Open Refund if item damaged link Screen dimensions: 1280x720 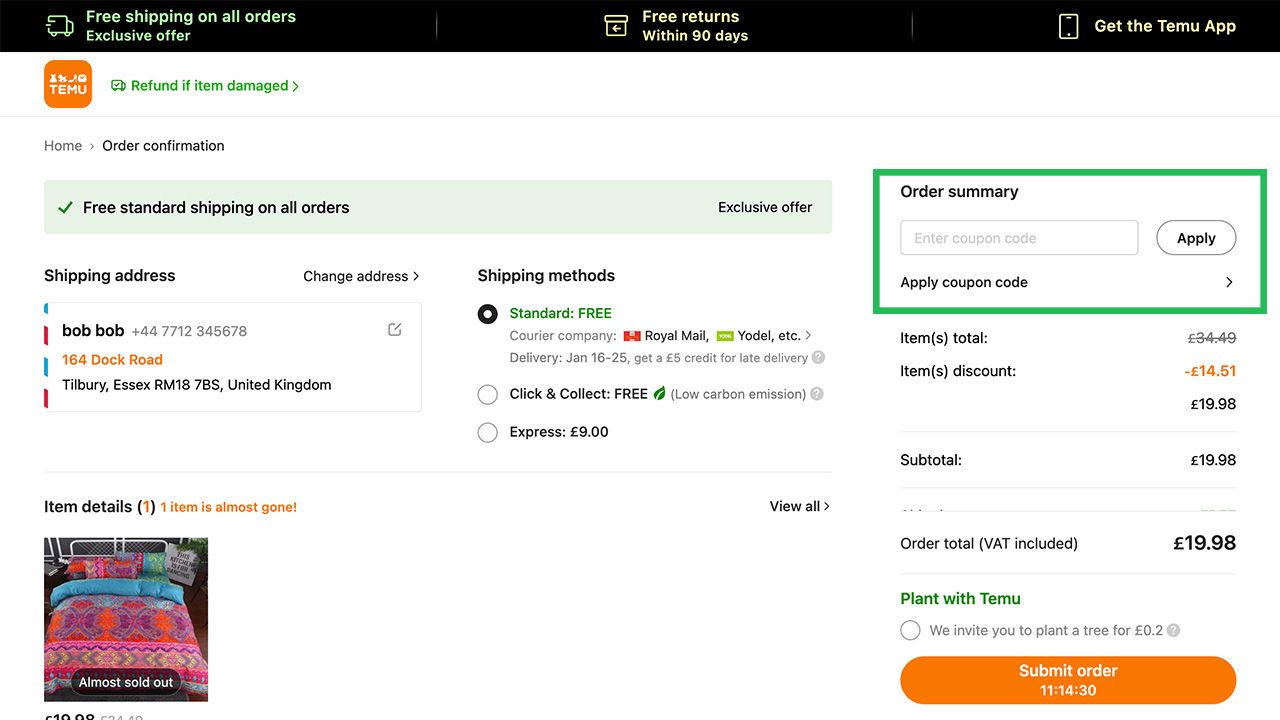coord(205,86)
